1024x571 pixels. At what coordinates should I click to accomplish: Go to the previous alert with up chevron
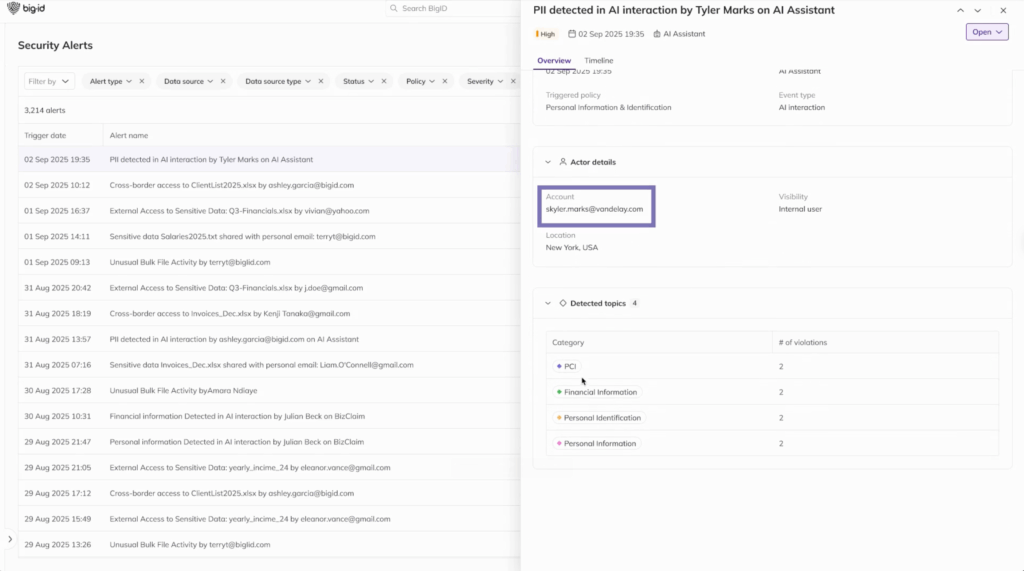961,10
